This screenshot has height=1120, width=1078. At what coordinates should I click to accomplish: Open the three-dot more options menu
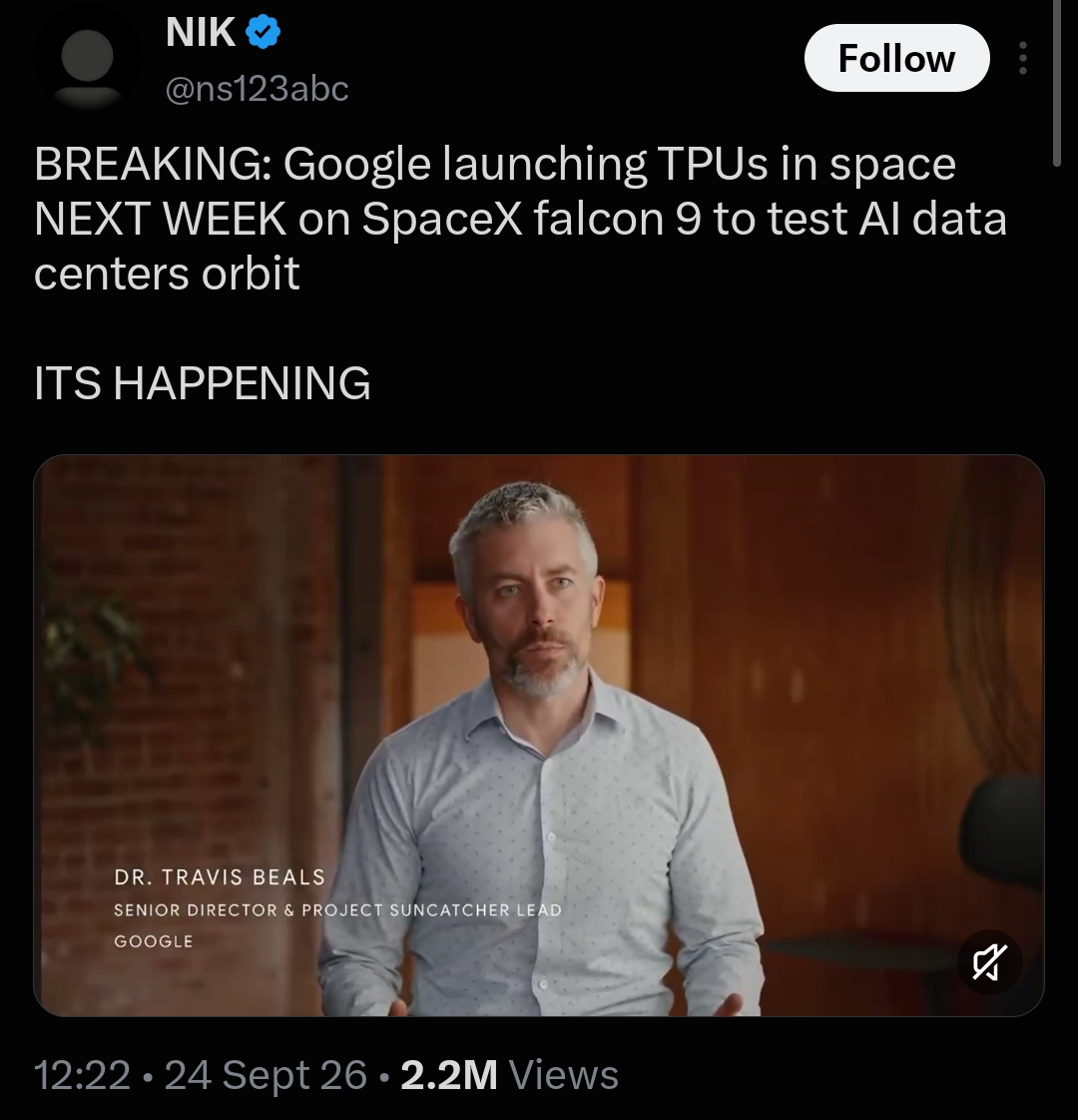(1022, 58)
